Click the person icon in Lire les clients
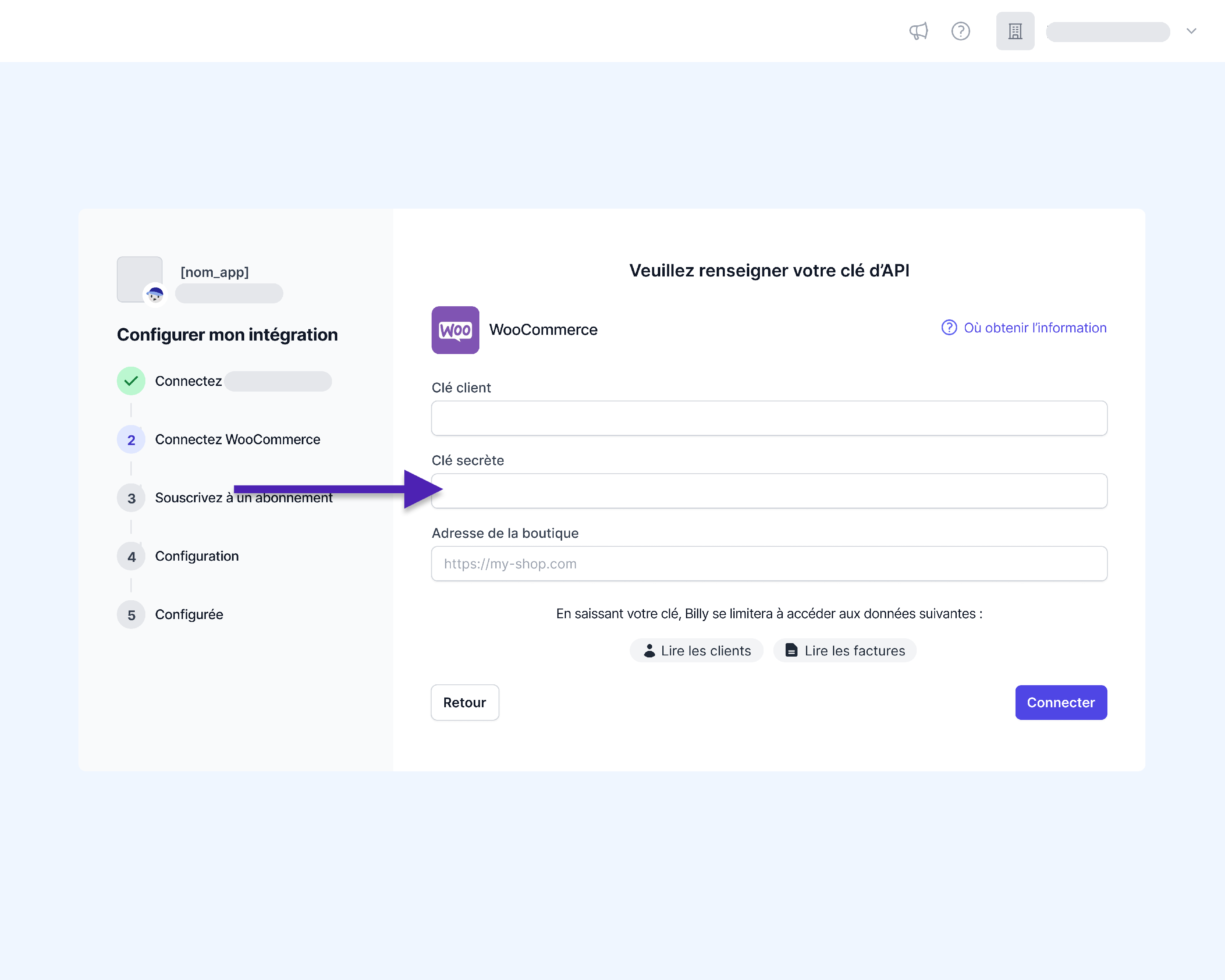The image size is (1225, 980). pyautogui.click(x=649, y=650)
